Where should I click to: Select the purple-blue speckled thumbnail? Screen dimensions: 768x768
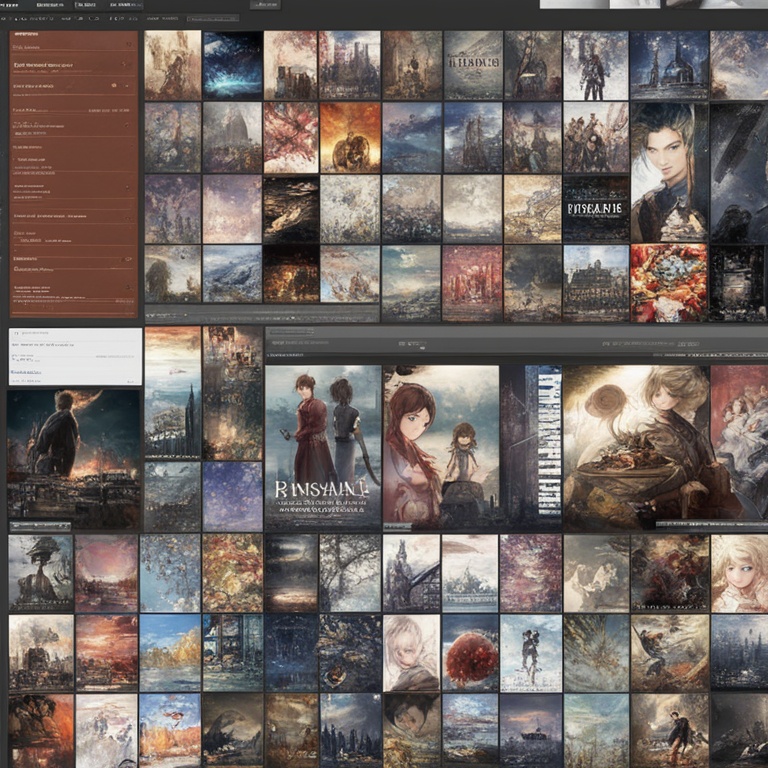pyautogui.click(x=233, y=497)
